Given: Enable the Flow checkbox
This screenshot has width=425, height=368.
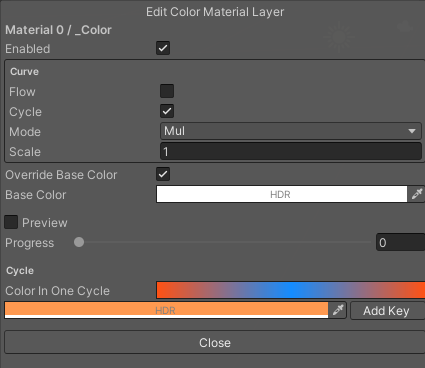Looking at the screenshot, I should [x=167, y=91].
